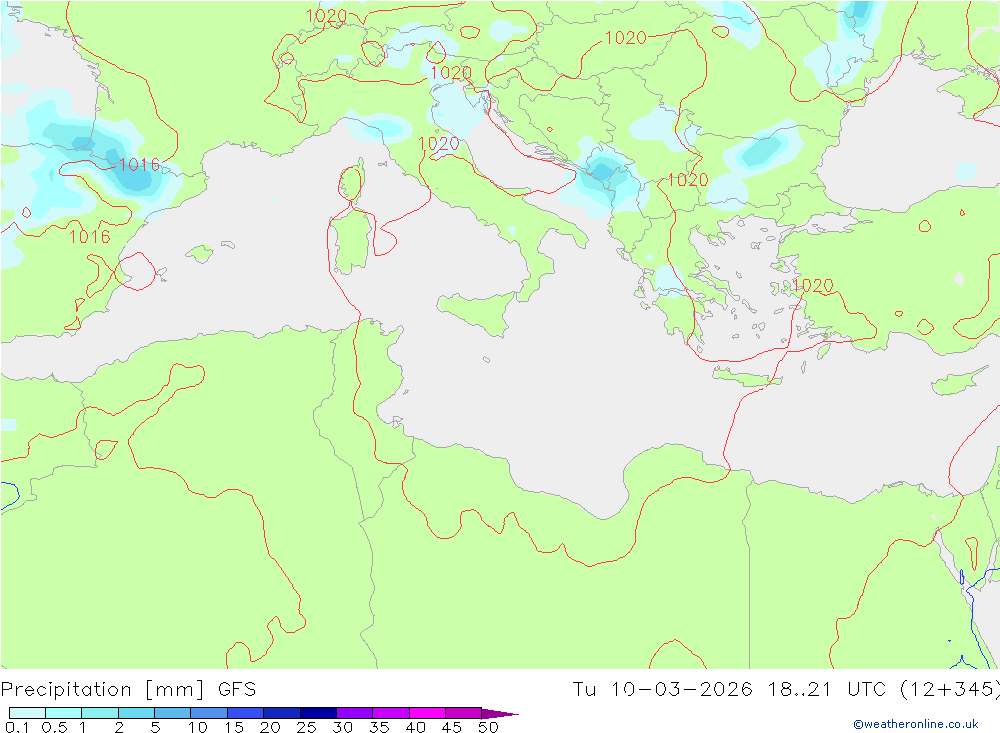Viewport: 1000px width, 733px height.
Task: Click the '40' legend scale label
Action: 416,727
